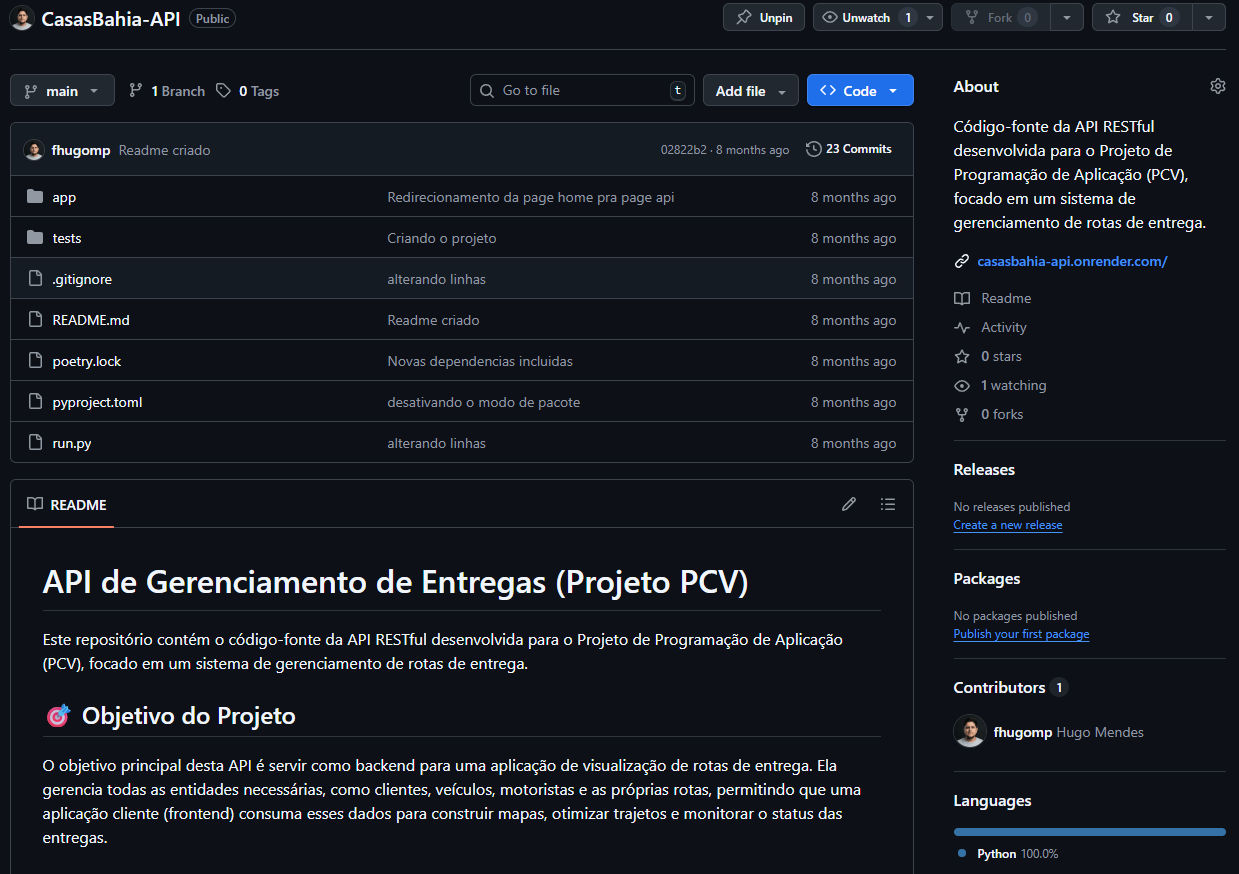This screenshot has height=874, width=1239.
Task: Click the link icon beside the project URL
Action: [961, 260]
